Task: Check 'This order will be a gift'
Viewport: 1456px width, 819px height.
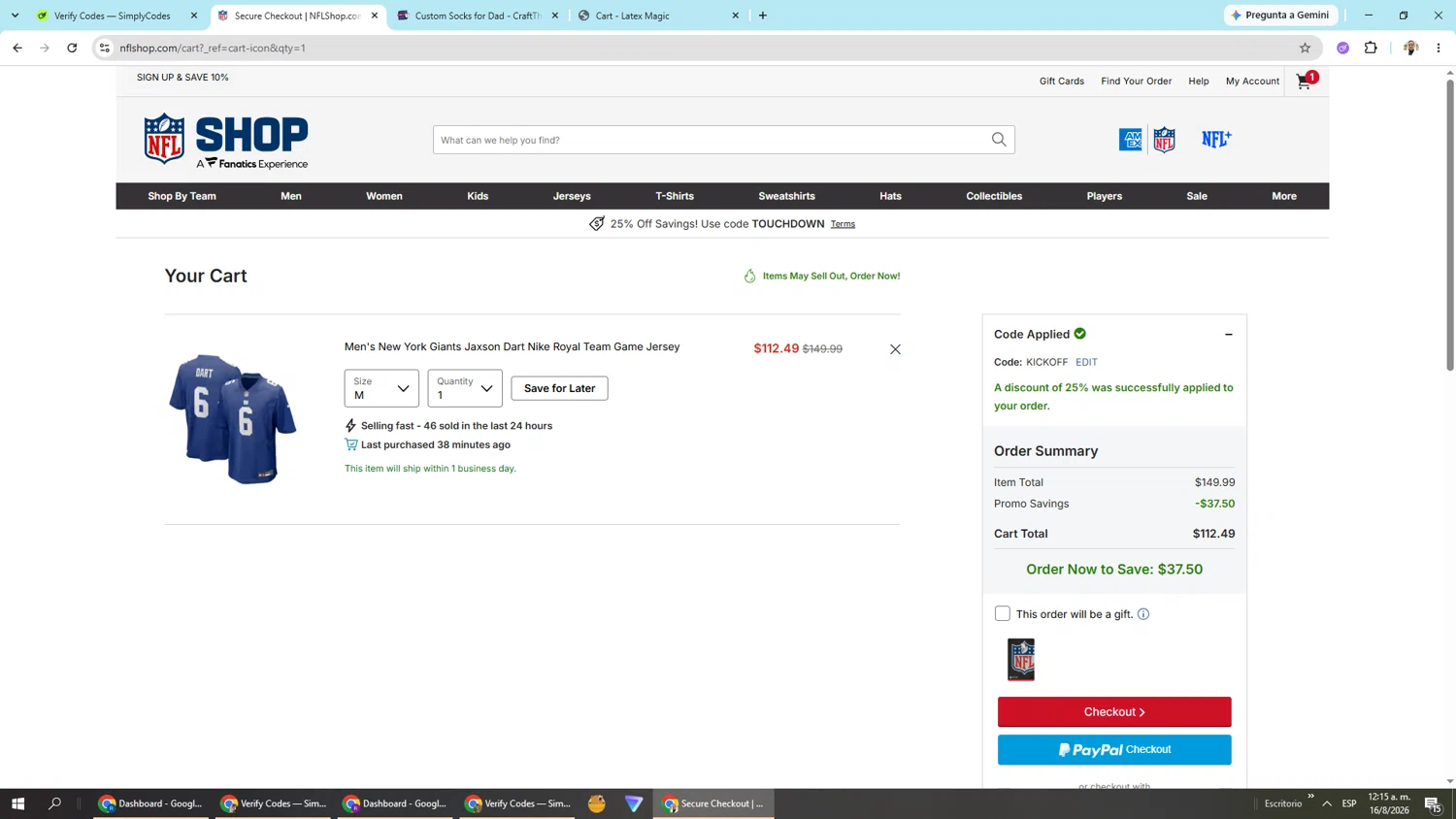Action: pos(1003,614)
